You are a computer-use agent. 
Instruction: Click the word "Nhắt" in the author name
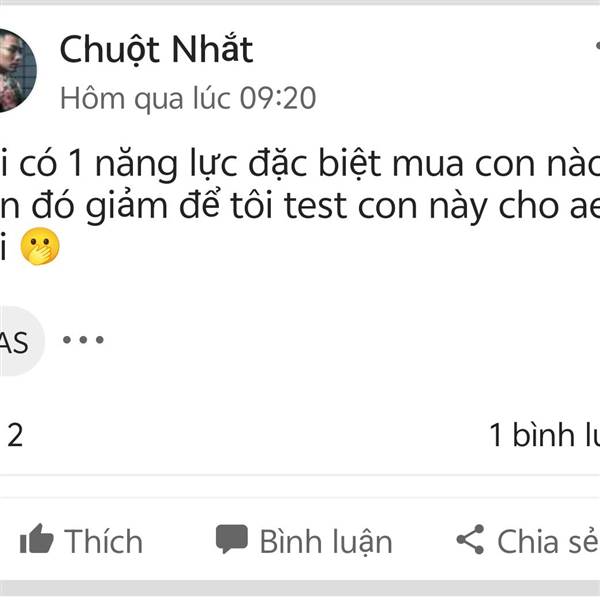(x=209, y=48)
